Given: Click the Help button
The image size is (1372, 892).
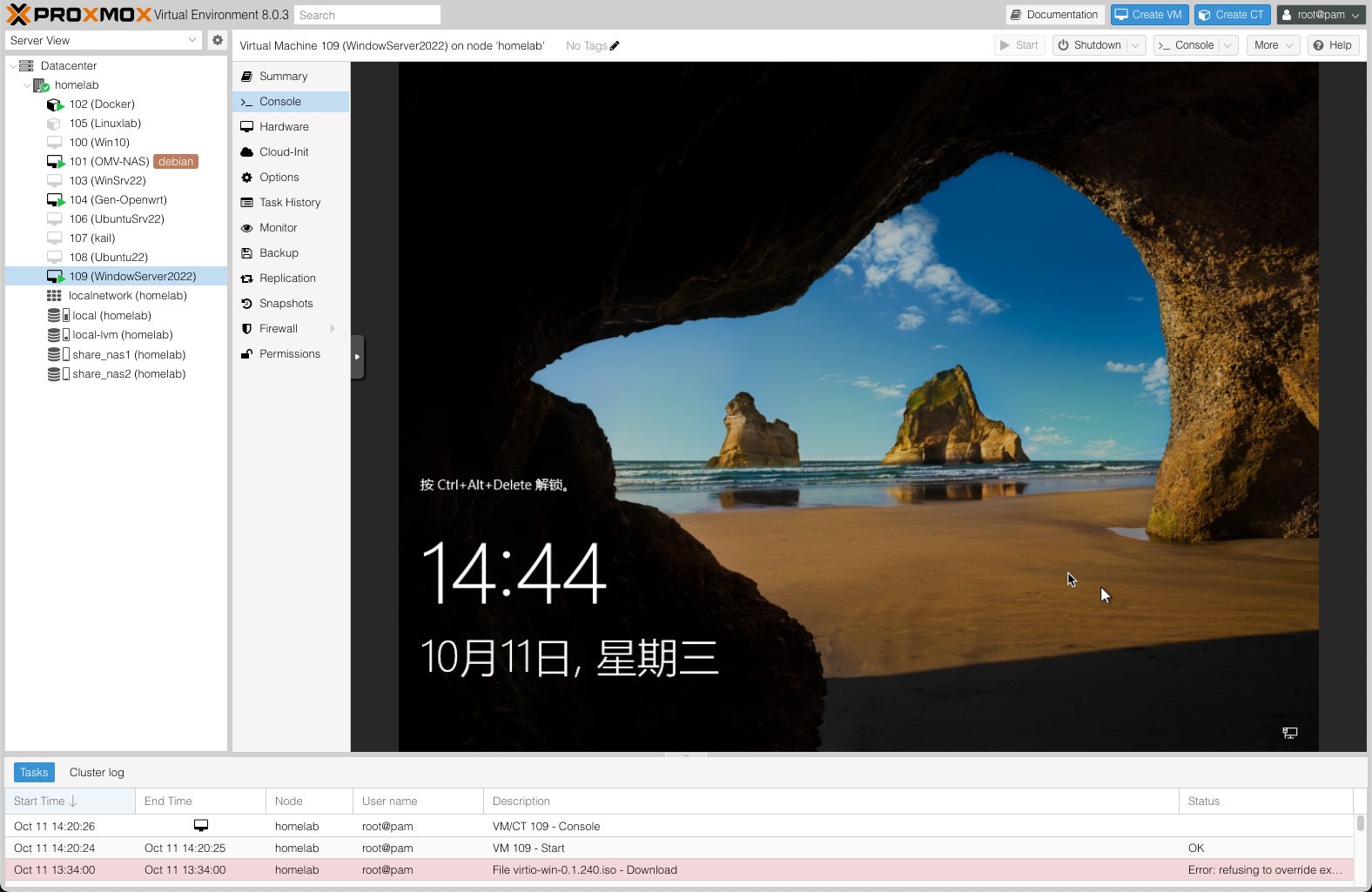Looking at the screenshot, I should pos(1333,45).
